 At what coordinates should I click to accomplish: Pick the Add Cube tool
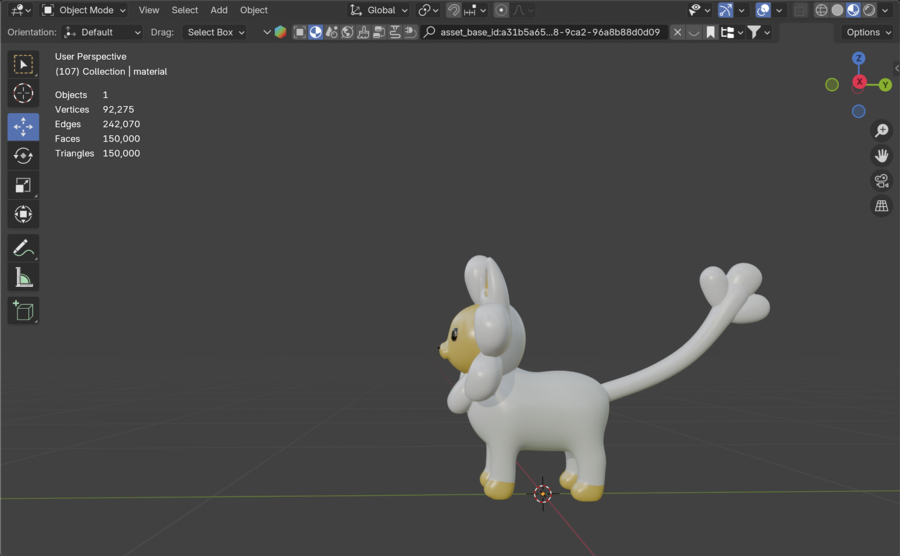click(x=23, y=311)
